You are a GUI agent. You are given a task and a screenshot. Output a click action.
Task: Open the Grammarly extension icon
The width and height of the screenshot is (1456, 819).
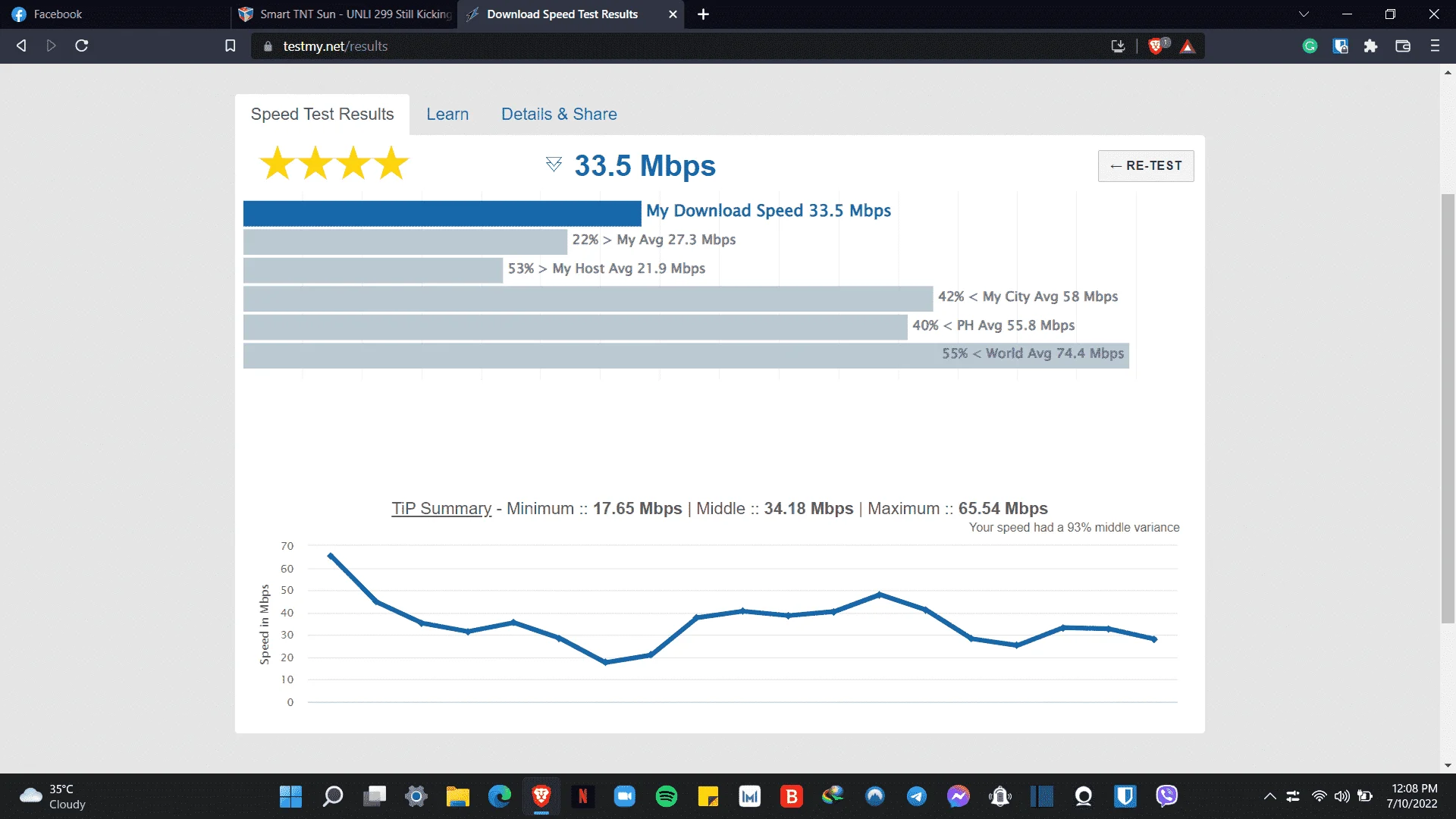pos(1310,46)
